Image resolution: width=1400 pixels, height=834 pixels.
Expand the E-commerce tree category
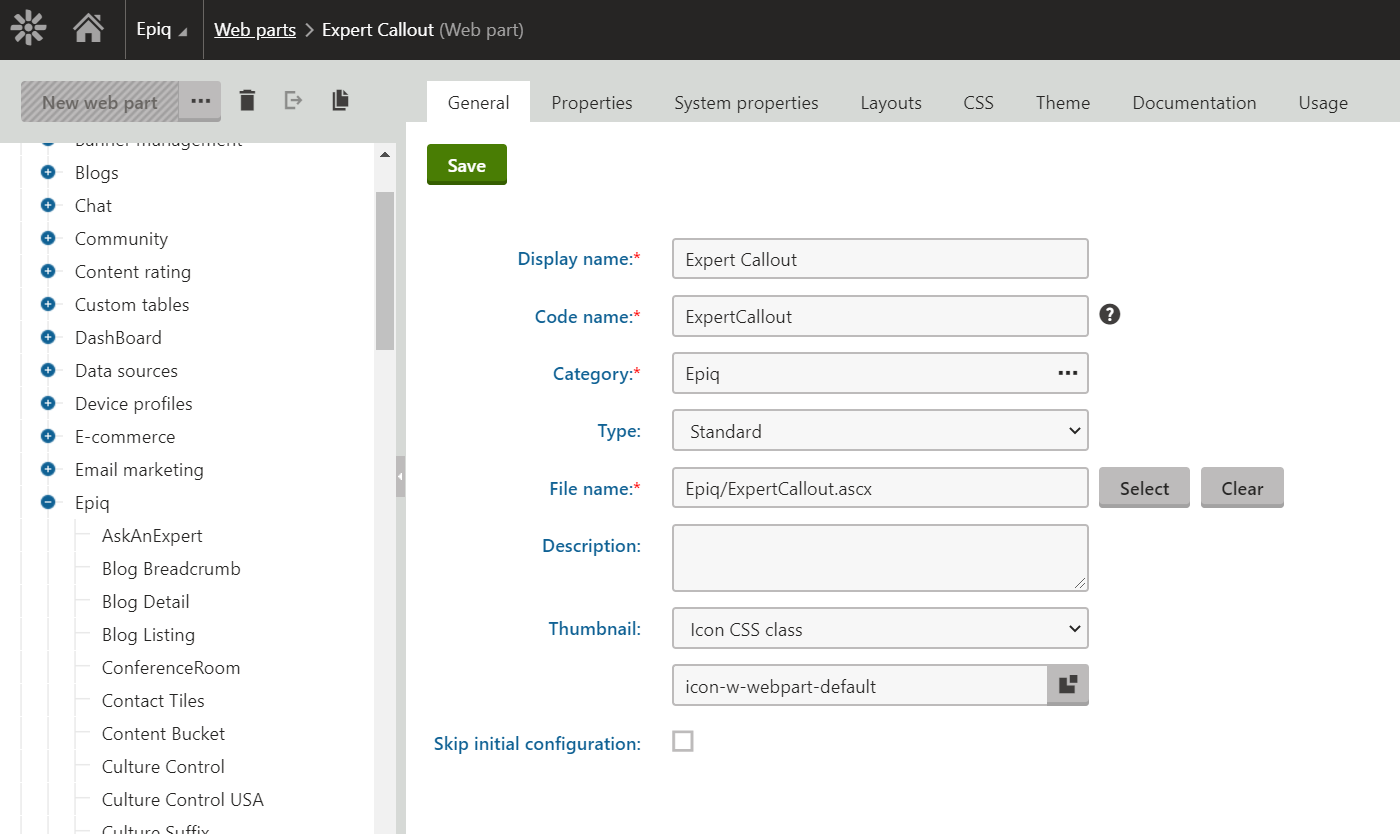(48, 437)
